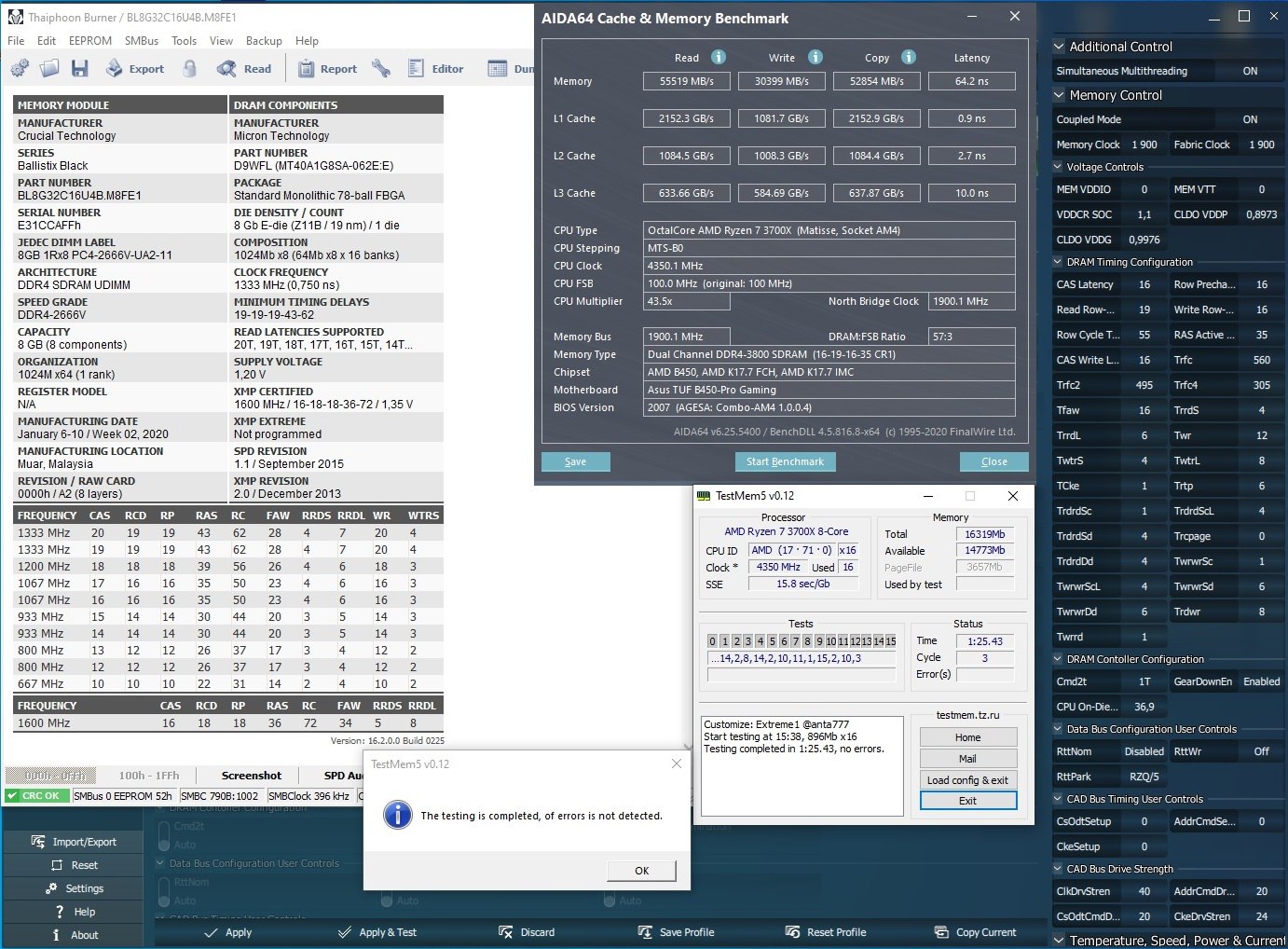Open the View menu in Thaiphoon Burner
The image size is (1288, 949).
[222, 41]
